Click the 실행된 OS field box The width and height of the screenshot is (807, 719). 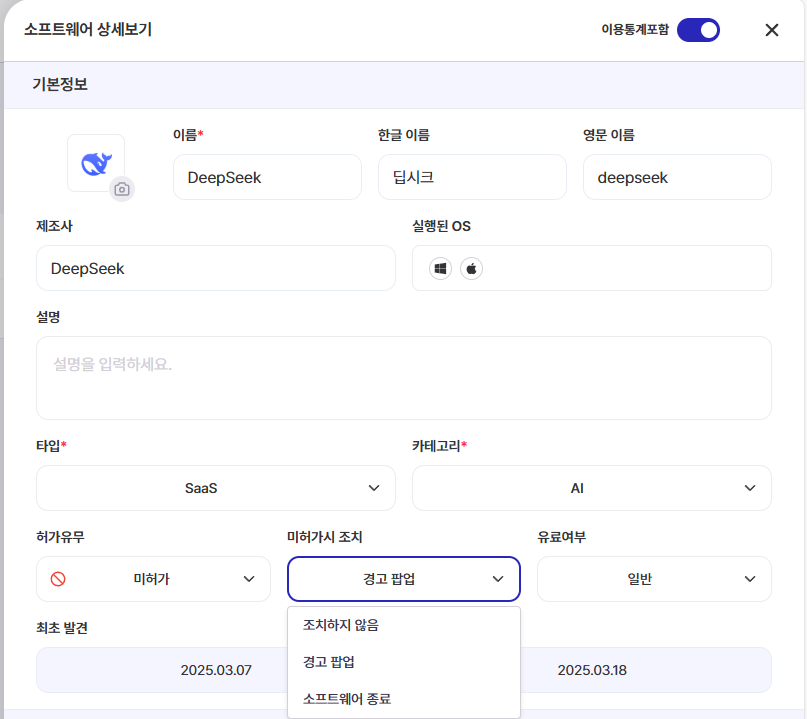pos(592,268)
